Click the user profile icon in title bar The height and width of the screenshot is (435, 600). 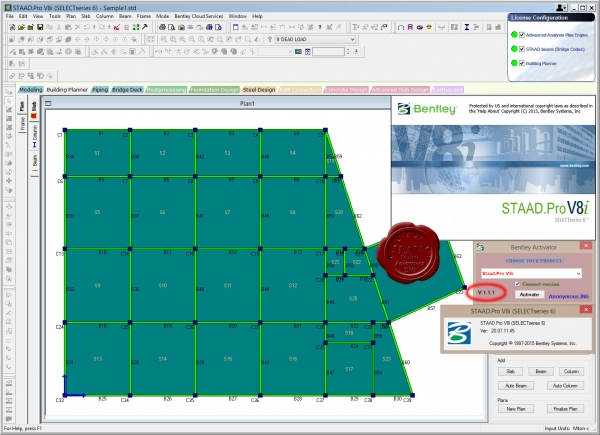561,8
